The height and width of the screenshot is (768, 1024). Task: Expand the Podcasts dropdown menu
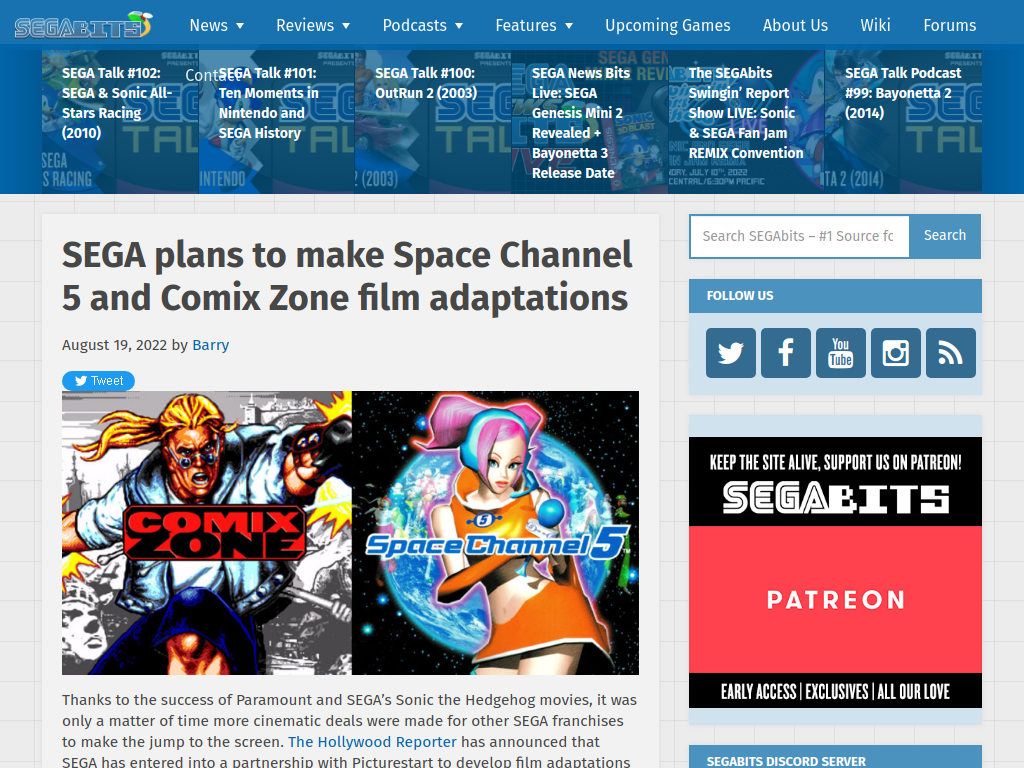423,25
